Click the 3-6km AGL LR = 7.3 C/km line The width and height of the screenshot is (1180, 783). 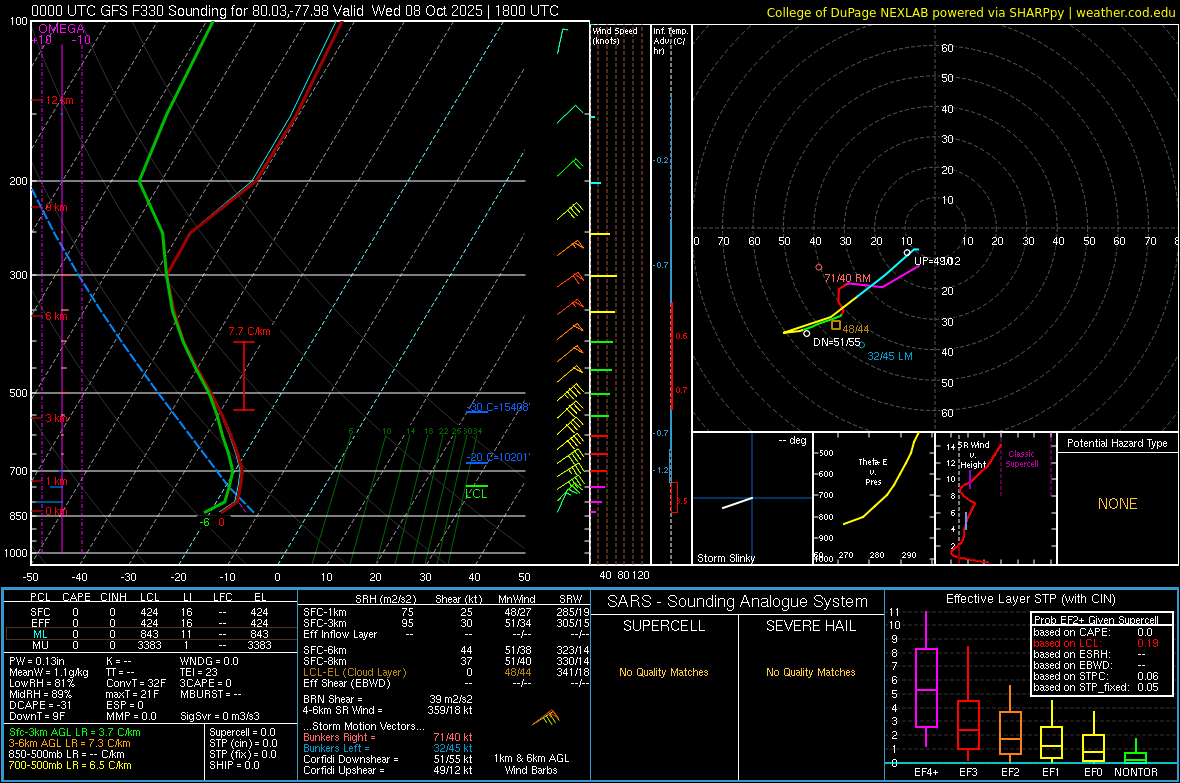click(x=69, y=743)
